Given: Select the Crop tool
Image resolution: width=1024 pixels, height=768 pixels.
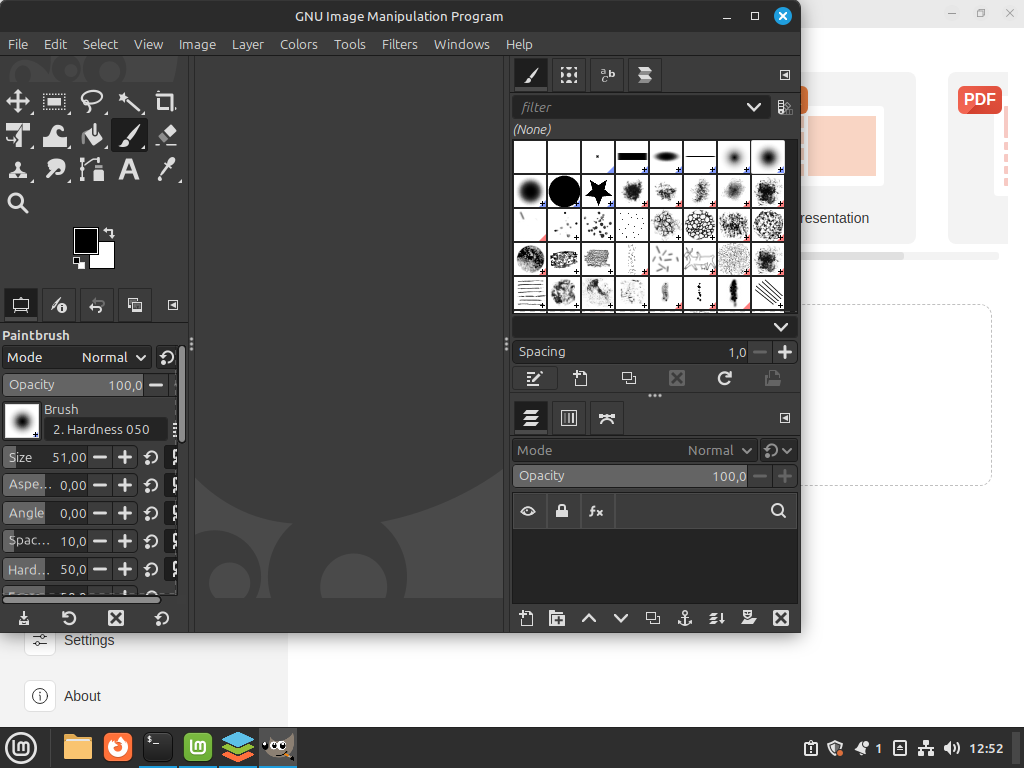Looking at the screenshot, I should point(166,101).
